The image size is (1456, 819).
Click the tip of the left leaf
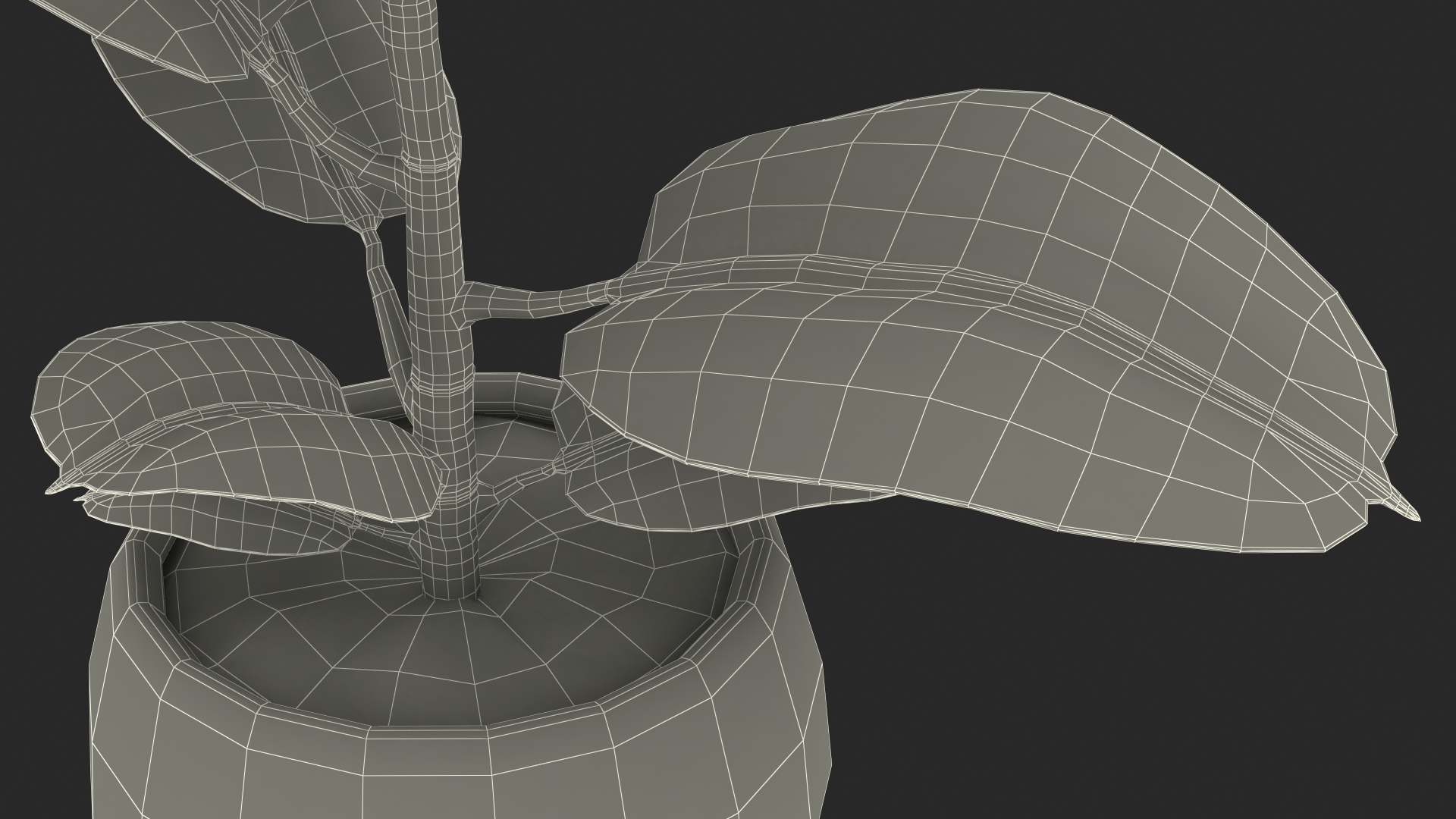pos(55,488)
